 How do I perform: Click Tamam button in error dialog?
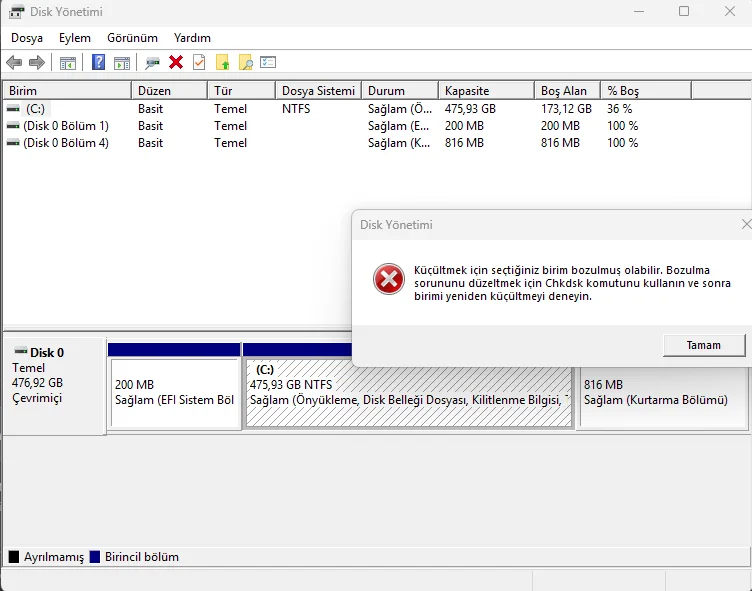[x=704, y=345]
